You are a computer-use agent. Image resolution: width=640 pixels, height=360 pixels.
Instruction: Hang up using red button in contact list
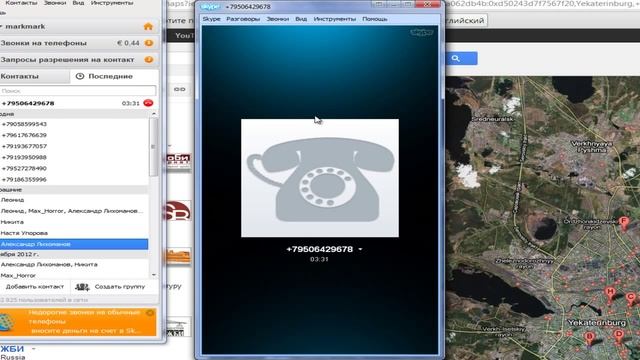[148, 103]
